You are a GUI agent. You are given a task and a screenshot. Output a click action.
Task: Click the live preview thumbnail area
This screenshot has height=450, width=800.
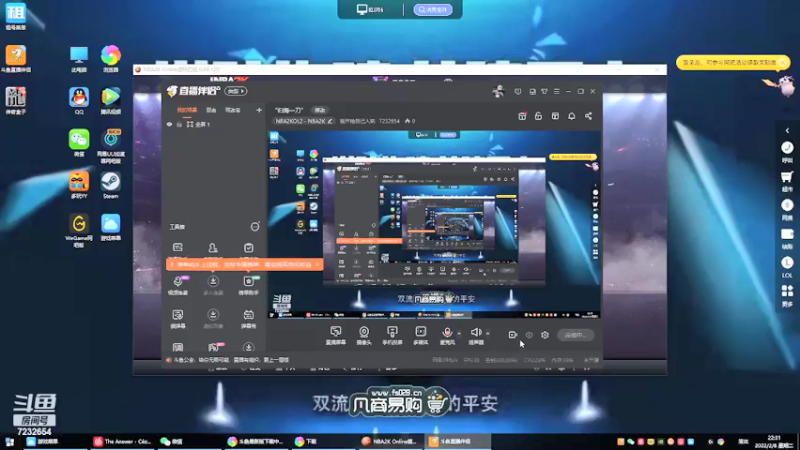click(434, 225)
